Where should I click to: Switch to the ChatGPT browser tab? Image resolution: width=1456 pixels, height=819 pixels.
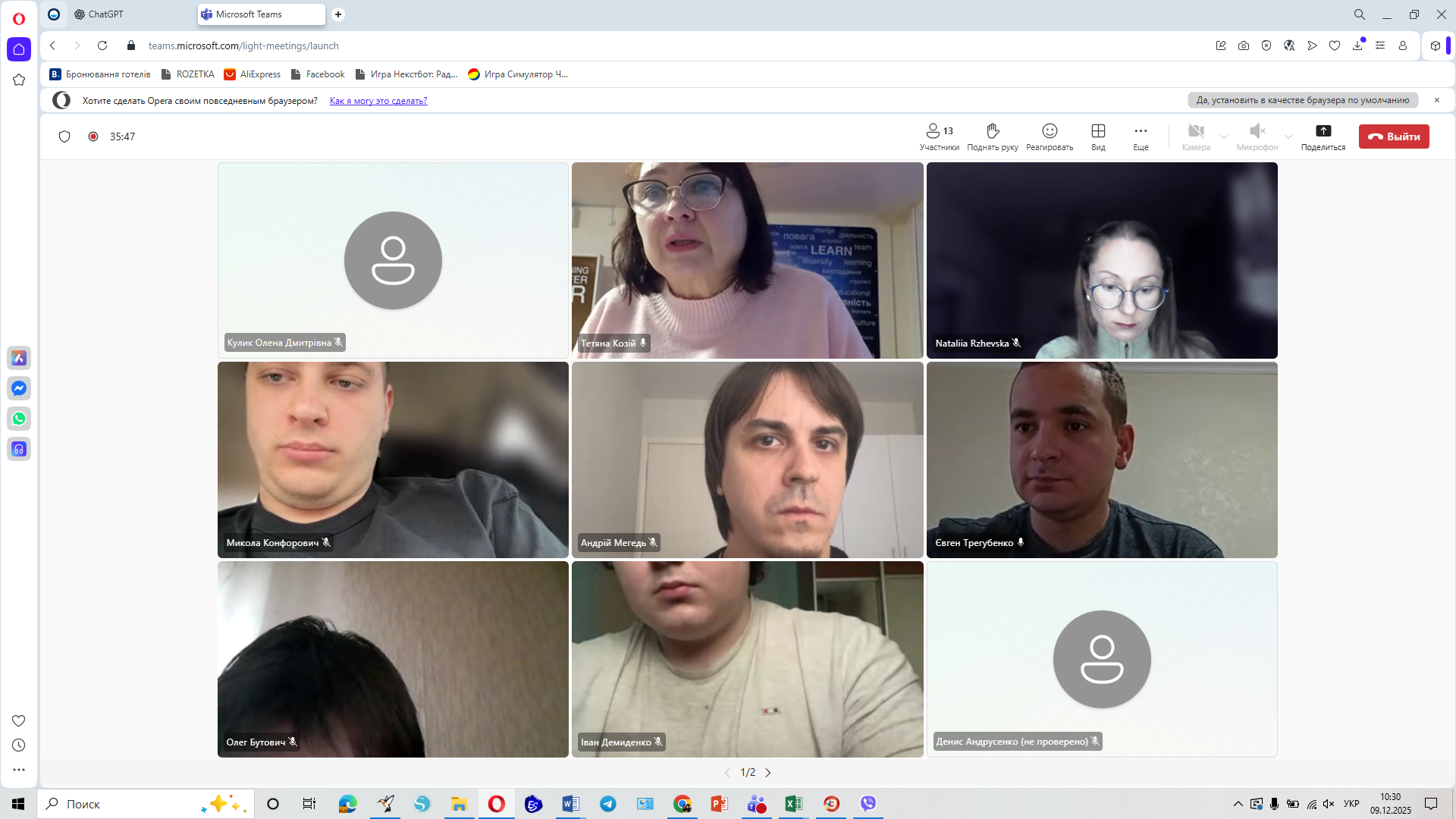point(106,14)
